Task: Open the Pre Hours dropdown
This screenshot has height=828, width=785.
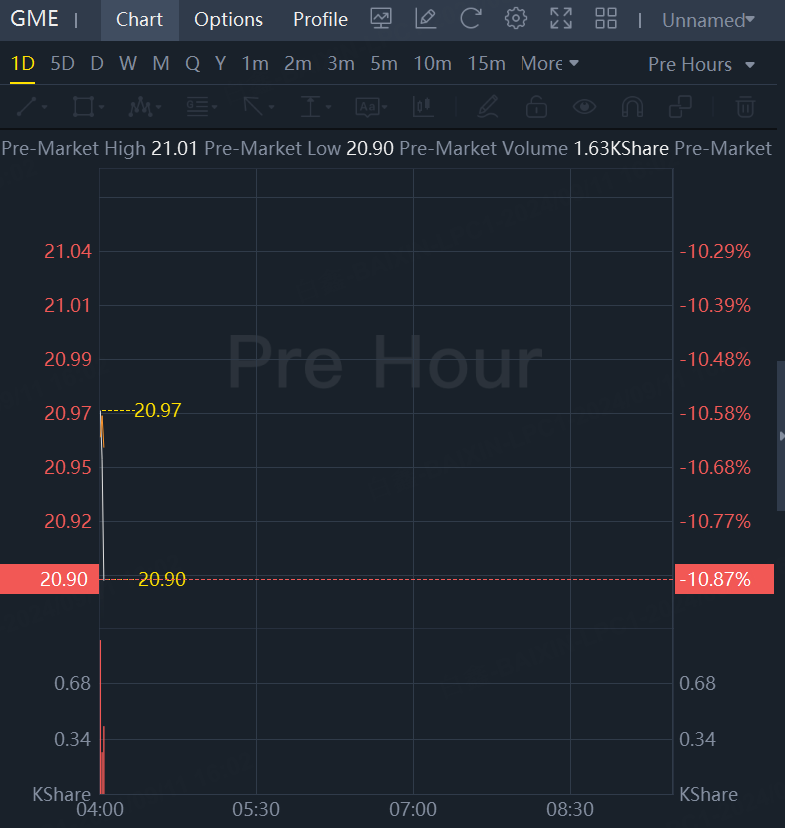Action: click(701, 65)
